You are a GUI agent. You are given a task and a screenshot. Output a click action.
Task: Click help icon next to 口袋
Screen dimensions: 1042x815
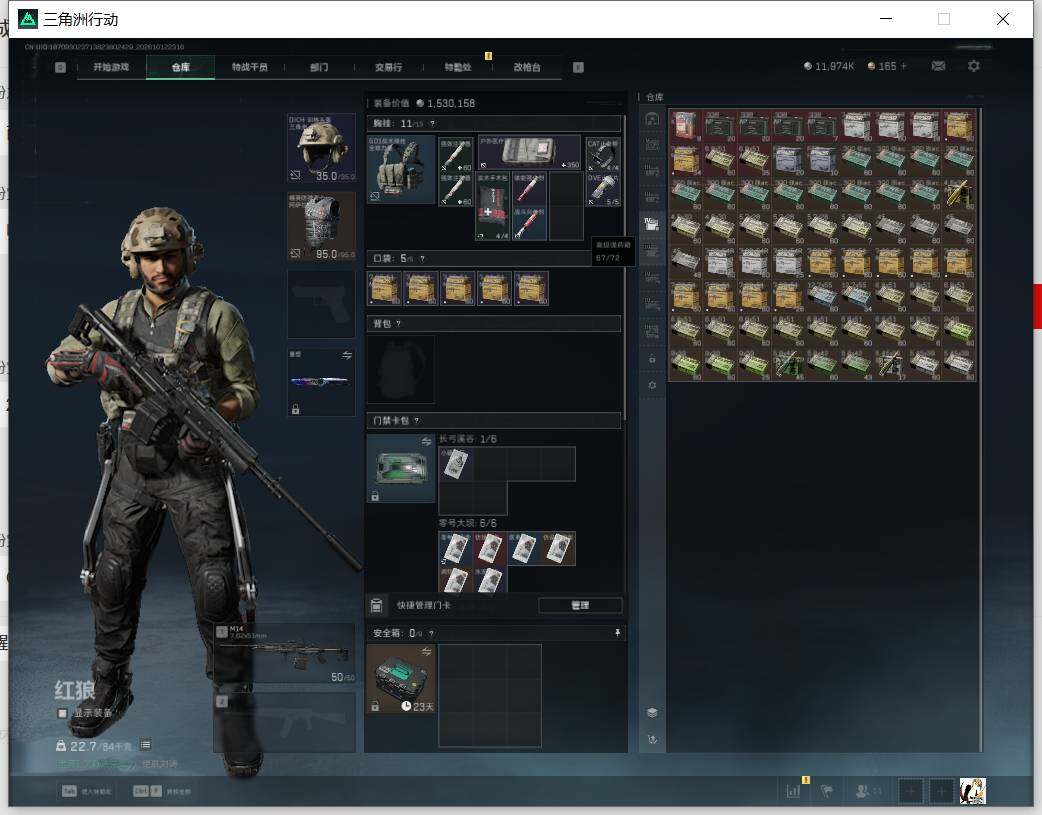click(423, 259)
